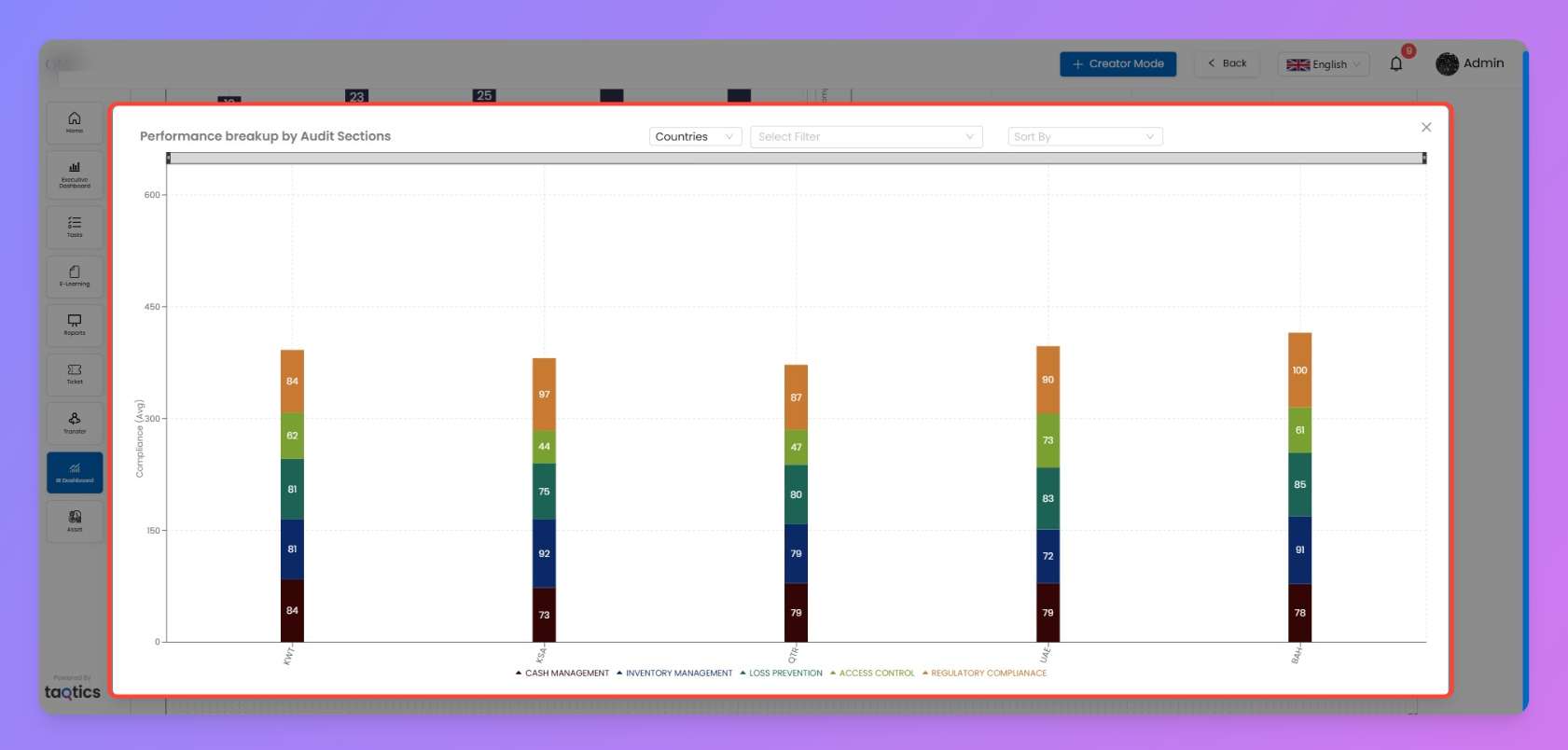The height and width of the screenshot is (750, 1568).
Task: Click the chart zoom range slider bar
Action: click(x=796, y=159)
